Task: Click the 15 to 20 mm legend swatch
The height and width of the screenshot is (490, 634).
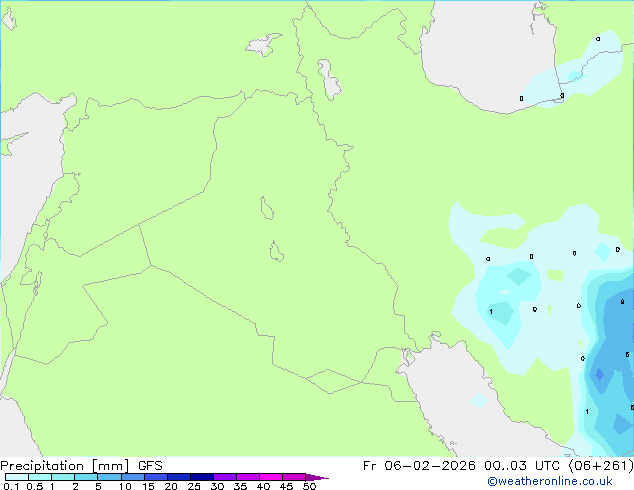Action: (155, 477)
